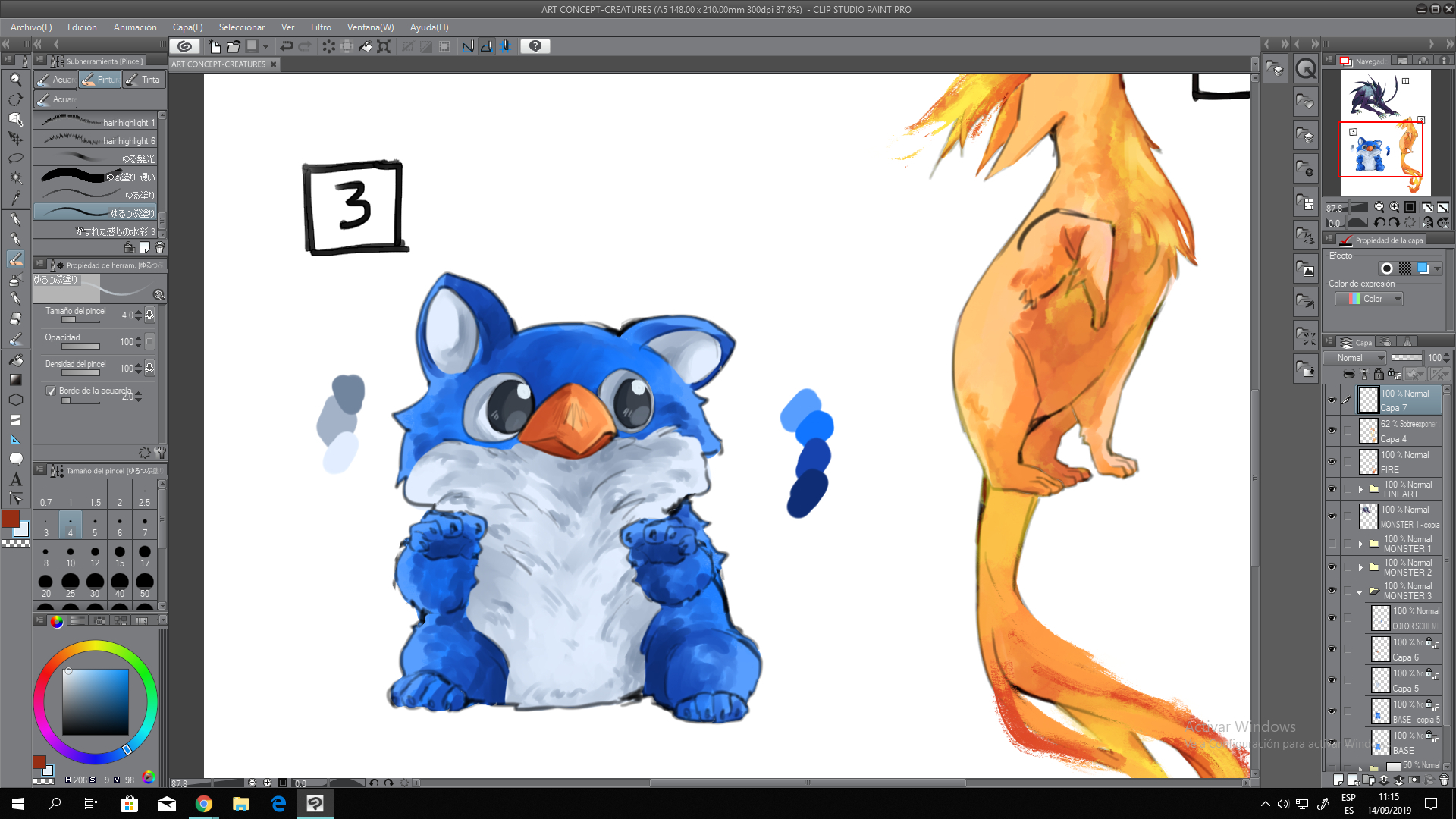
Task: Select the Gradient tool
Action: tap(15, 380)
